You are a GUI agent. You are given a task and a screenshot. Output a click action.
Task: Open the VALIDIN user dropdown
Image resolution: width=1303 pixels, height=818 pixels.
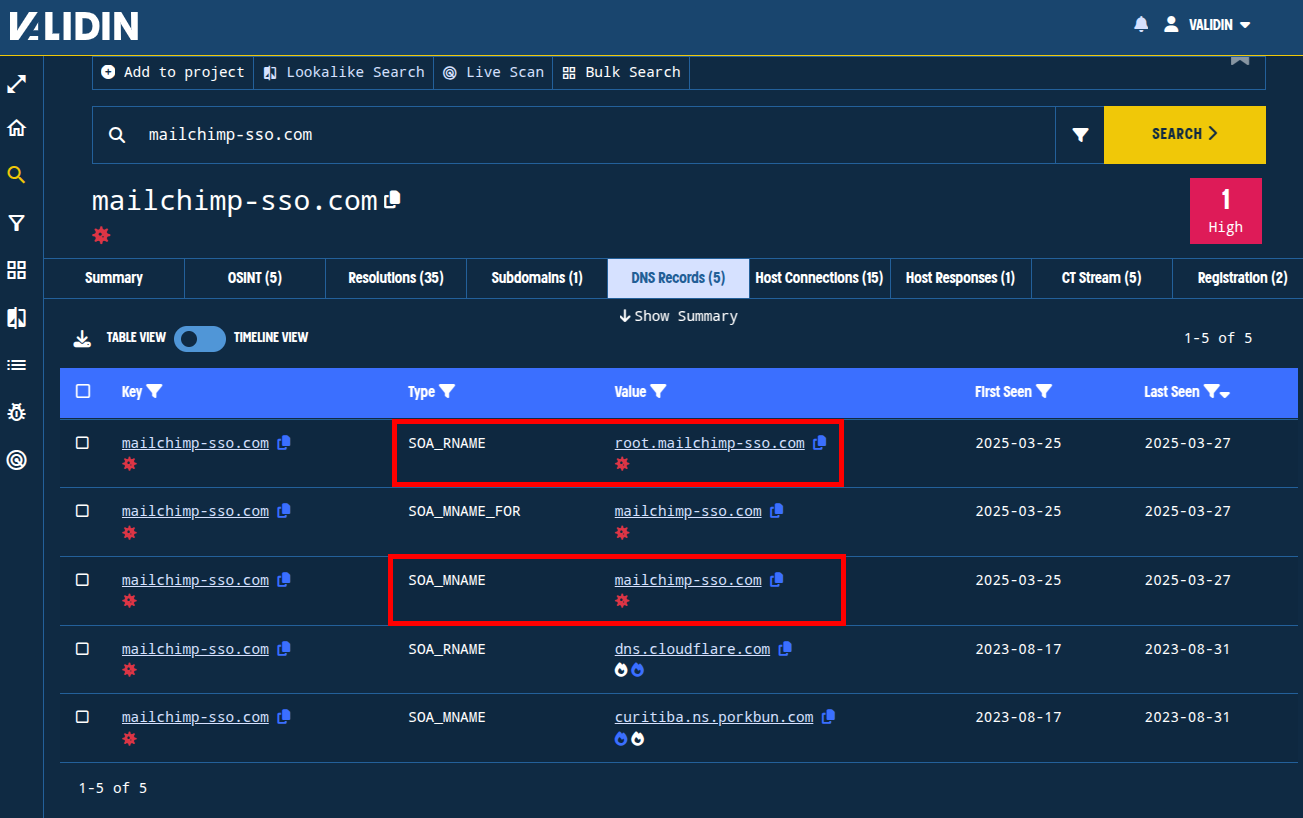pyautogui.click(x=1219, y=25)
